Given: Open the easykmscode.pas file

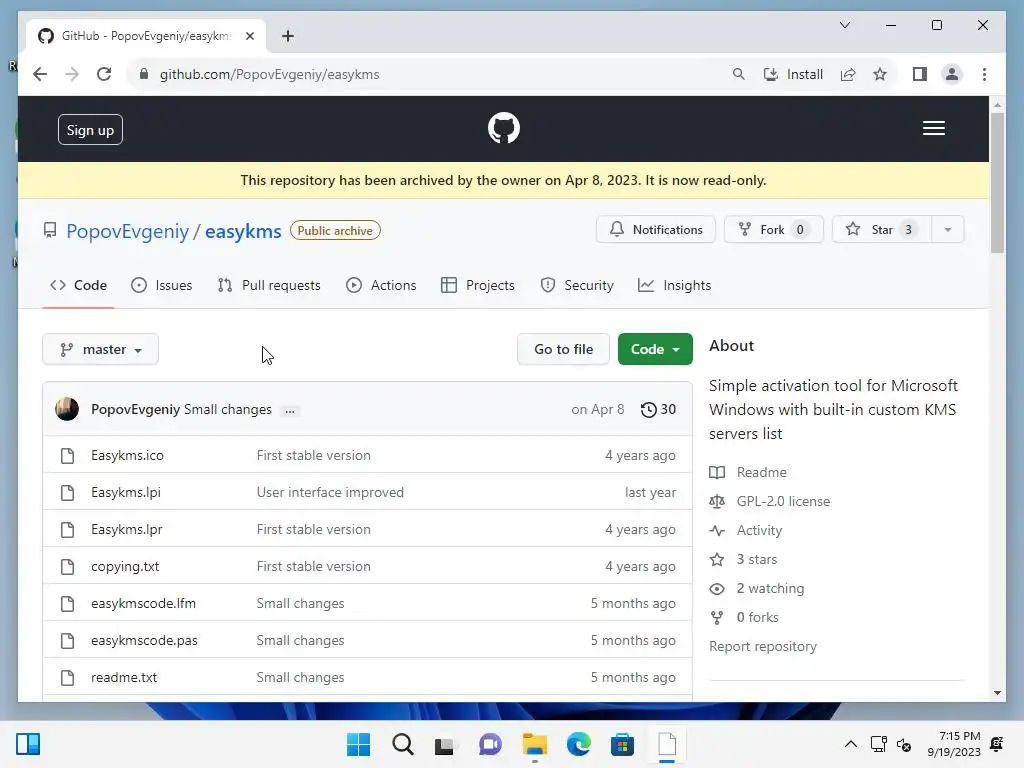Looking at the screenshot, I should click(x=144, y=641).
